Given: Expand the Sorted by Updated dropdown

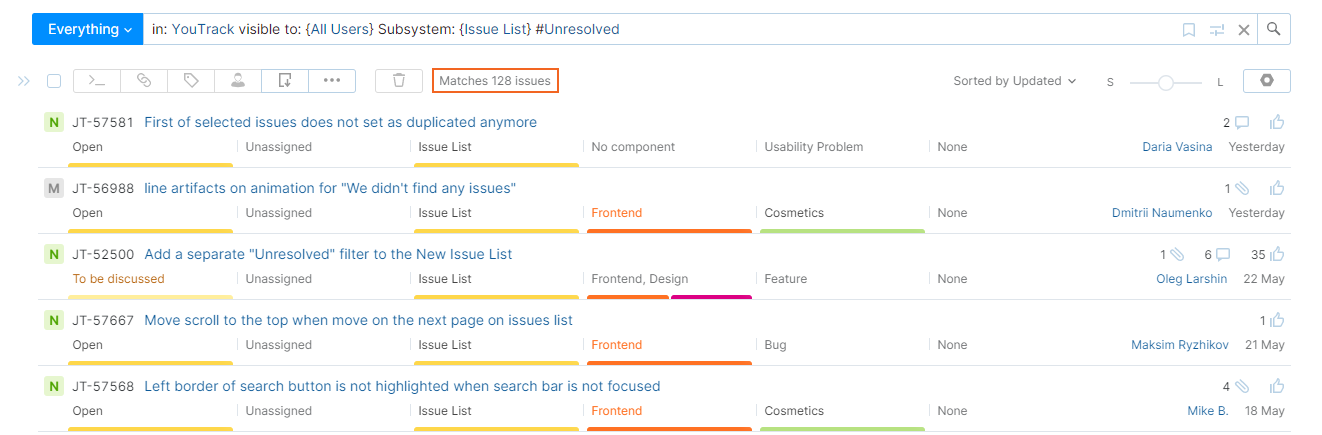Looking at the screenshot, I should tap(1014, 81).
